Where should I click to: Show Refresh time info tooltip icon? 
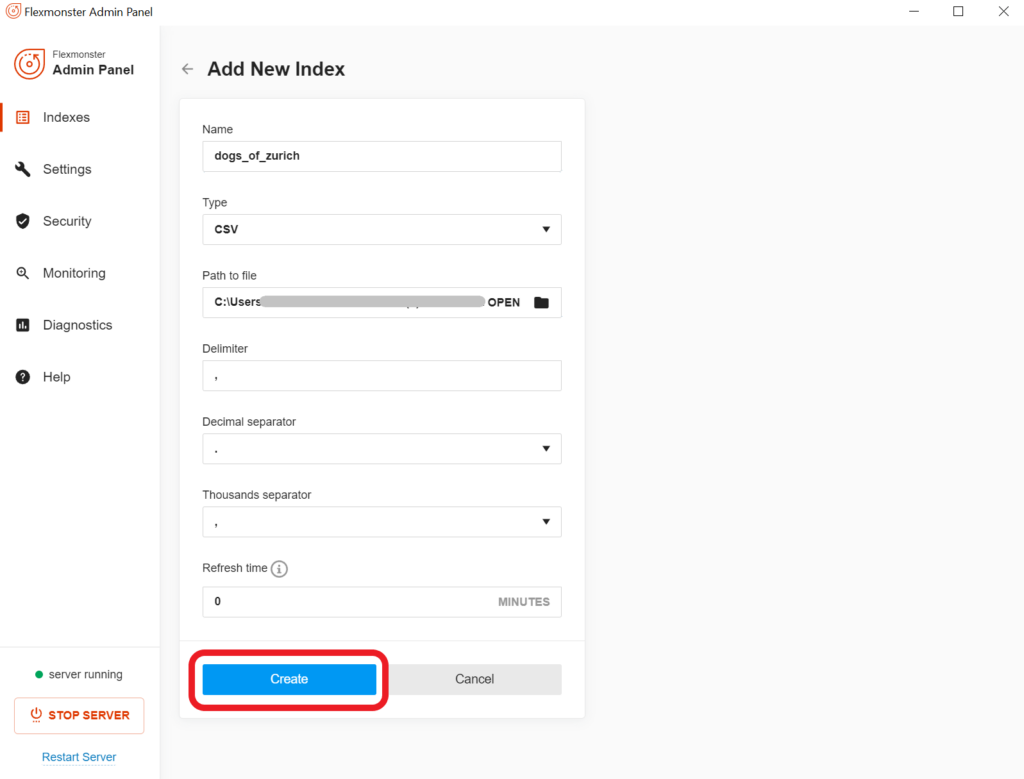tap(279, 569)
